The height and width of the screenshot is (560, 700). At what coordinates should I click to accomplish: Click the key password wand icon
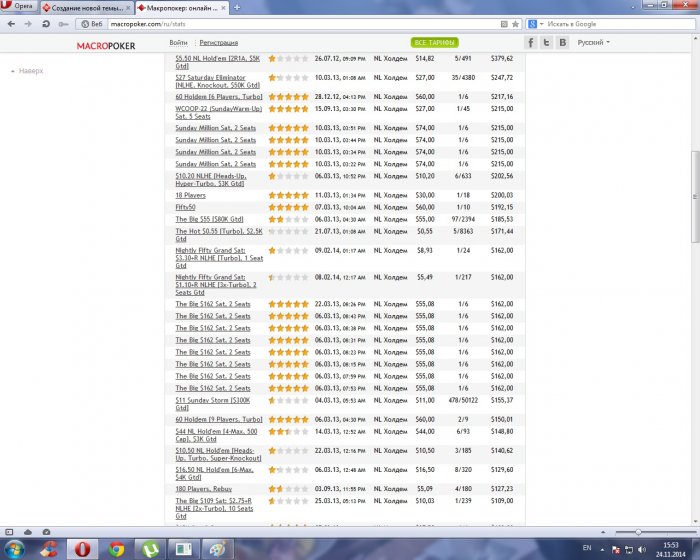point(64,24)
